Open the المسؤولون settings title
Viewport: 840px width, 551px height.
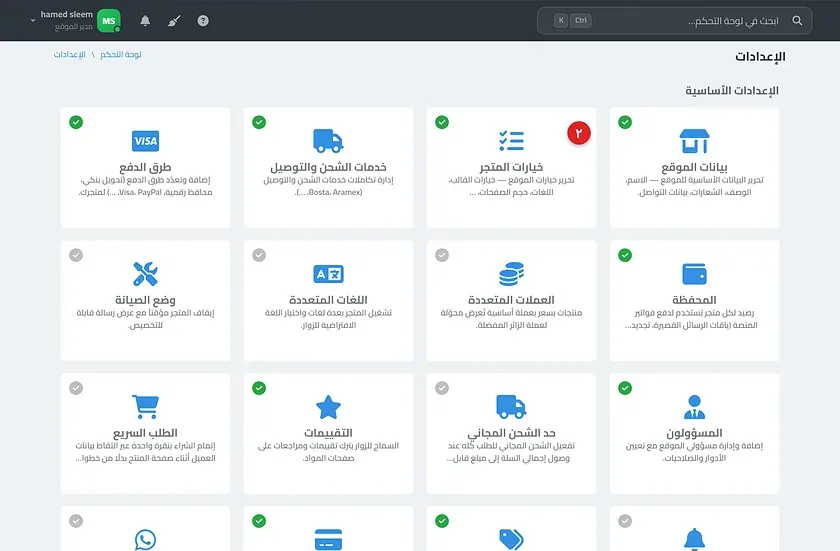[694, 433]
